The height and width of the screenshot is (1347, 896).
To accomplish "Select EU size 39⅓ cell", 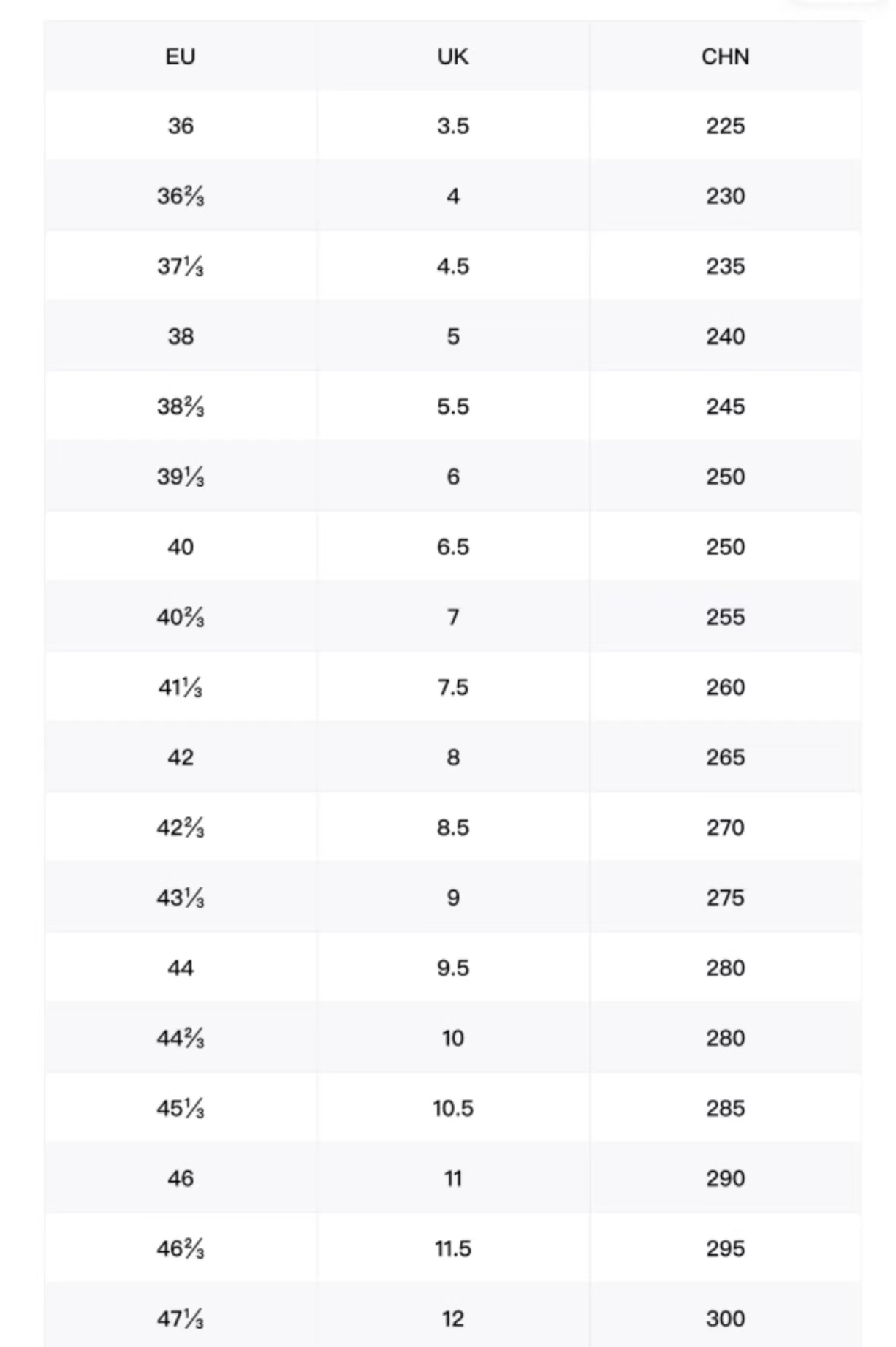I will (181, 477).
